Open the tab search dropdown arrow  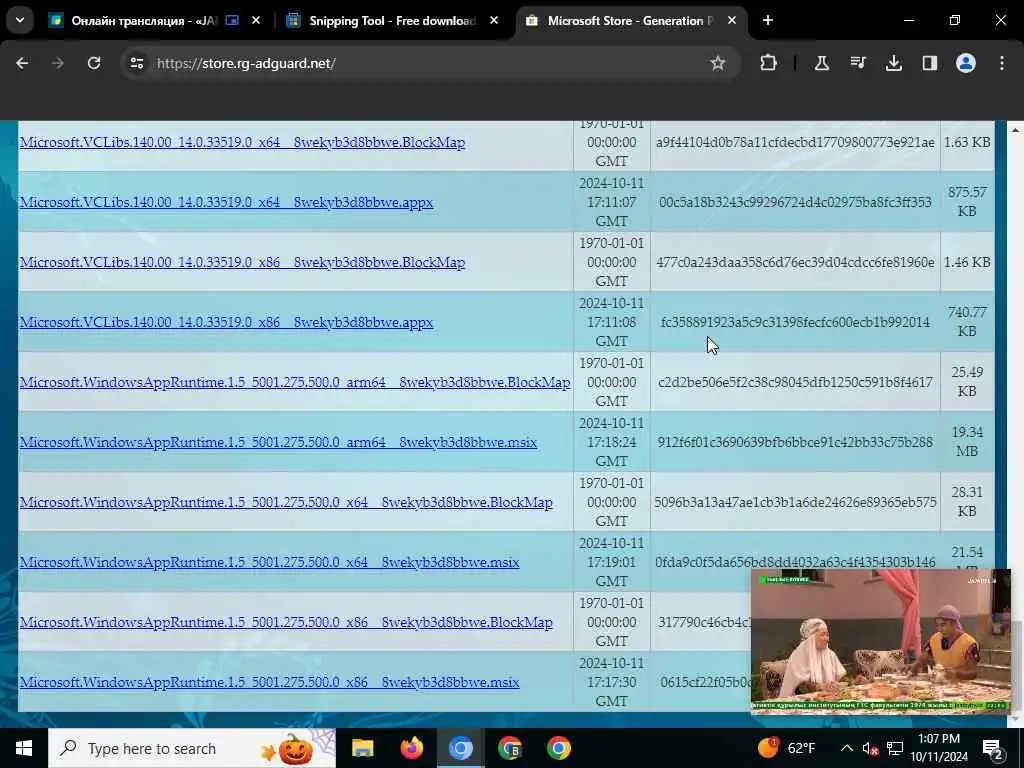20,20
